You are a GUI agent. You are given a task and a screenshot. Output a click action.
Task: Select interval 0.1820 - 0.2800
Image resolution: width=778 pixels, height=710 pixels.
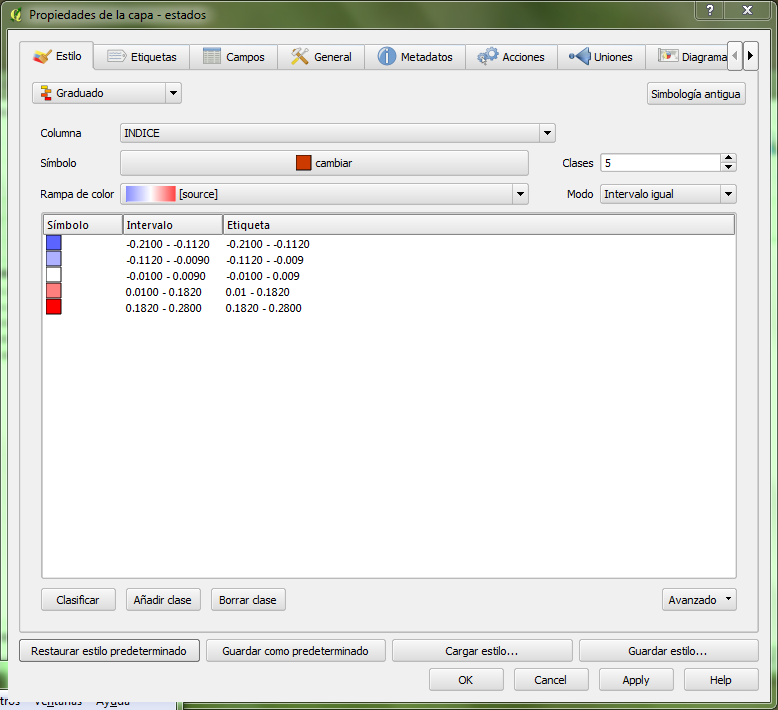pyautogui.click(x=163, y=308)
